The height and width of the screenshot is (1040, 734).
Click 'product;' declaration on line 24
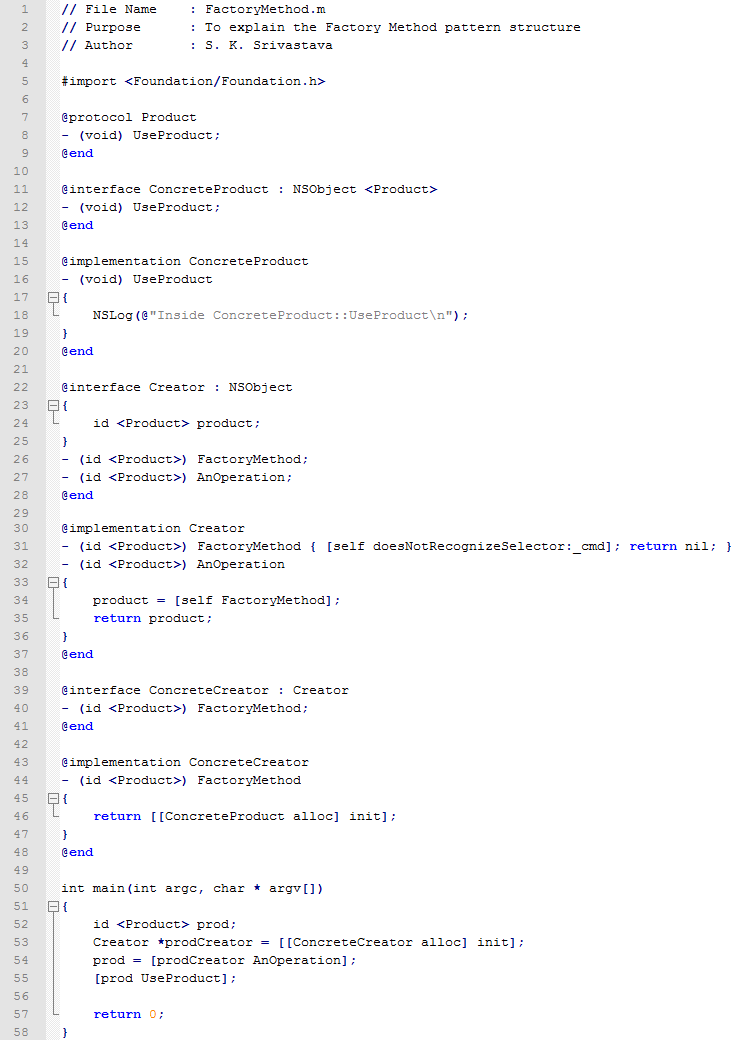[229, 423]
